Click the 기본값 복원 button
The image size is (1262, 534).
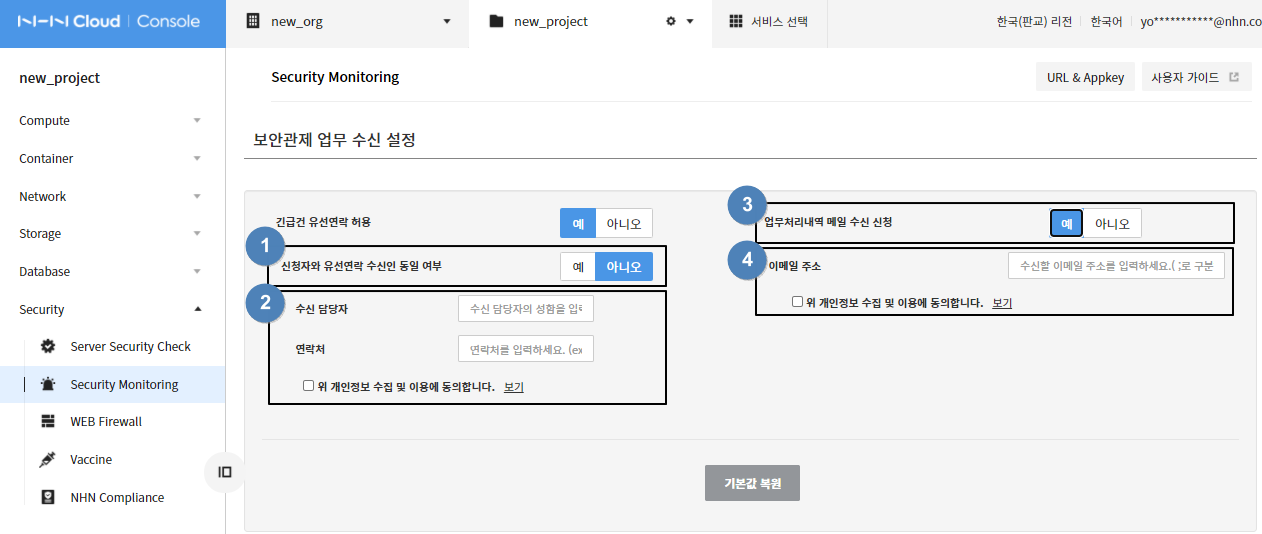point(752,483)
